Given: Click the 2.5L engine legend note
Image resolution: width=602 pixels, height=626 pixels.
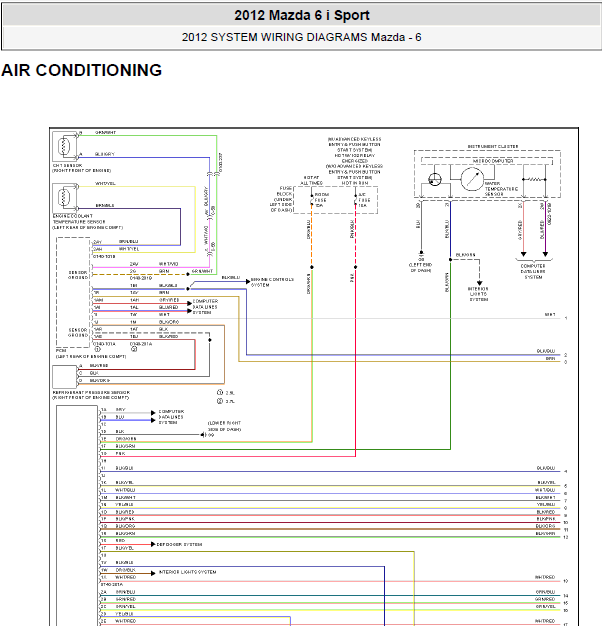Looking at the screenshot, I should [229, 393].
